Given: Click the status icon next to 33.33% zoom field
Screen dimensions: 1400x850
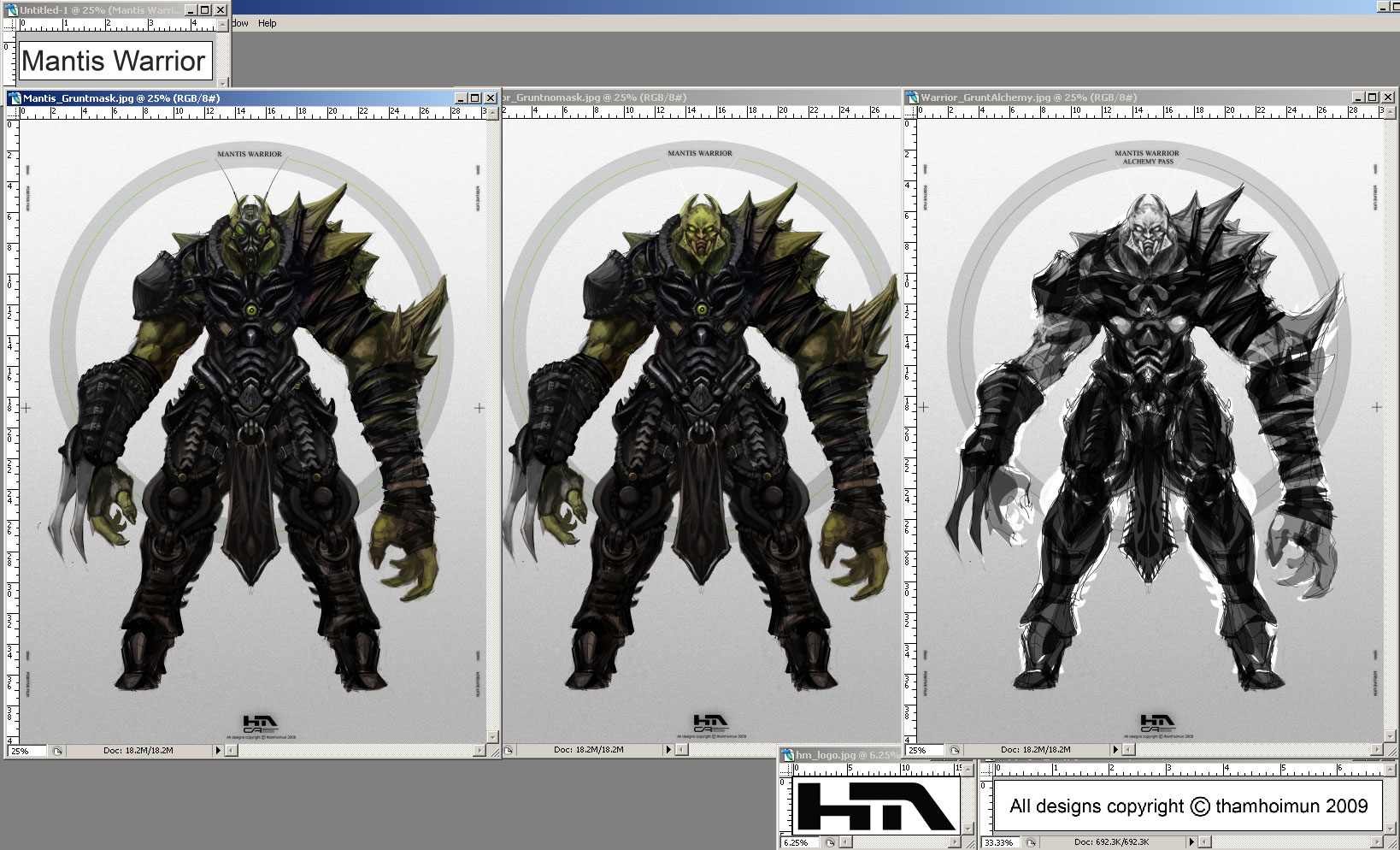Looking at the screenshot, I should point(1031,842).
